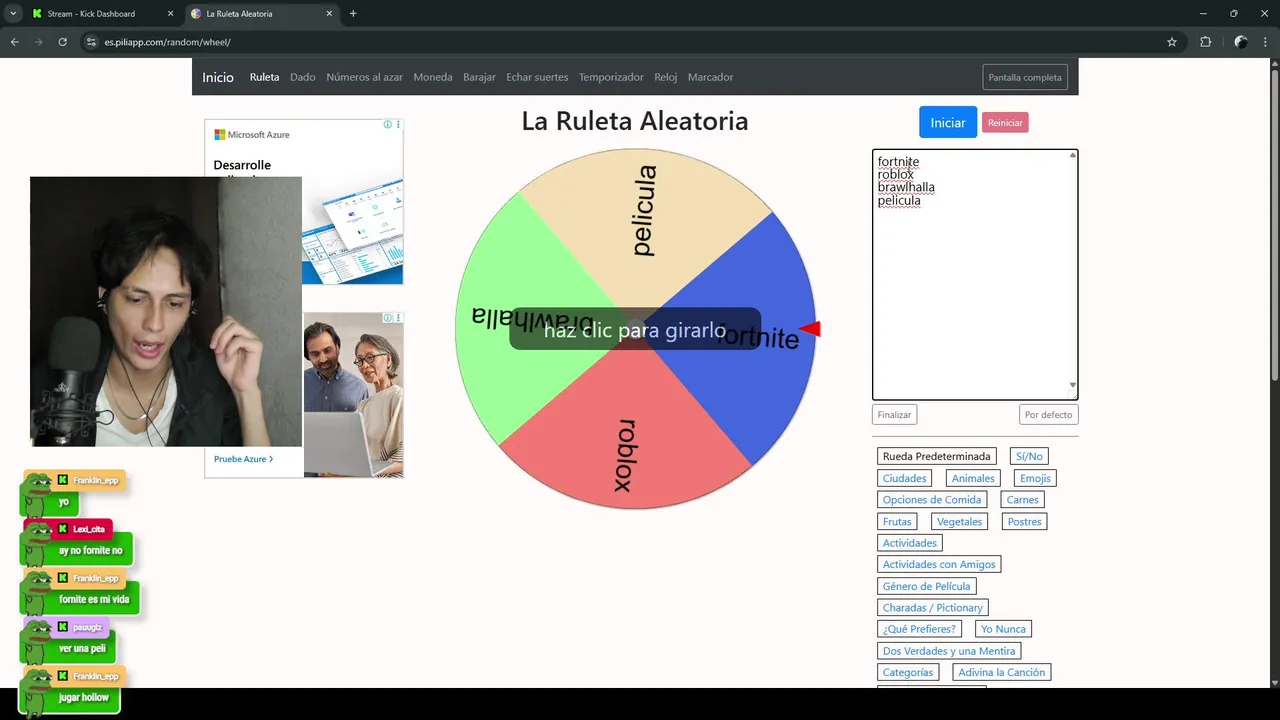Screen dimensions: 1280x720
Task: Select the Opciones de Comida preset
Action: (x=932, y=499)
